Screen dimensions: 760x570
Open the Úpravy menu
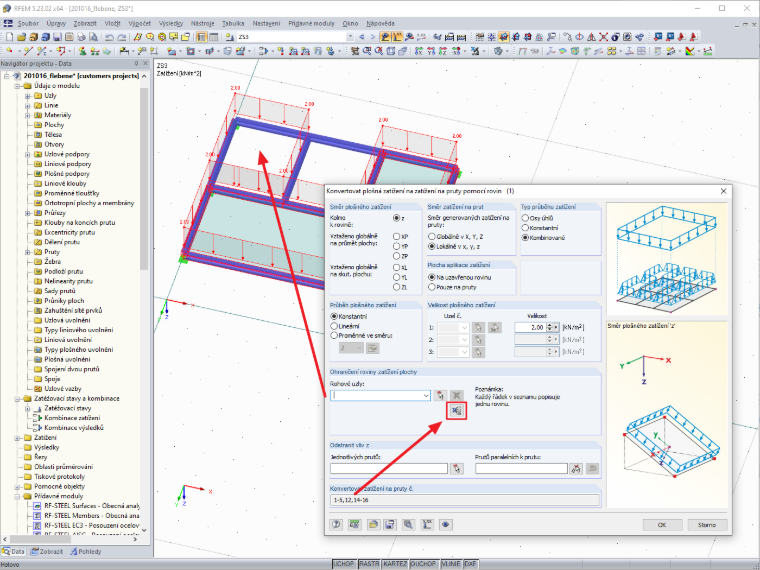pos(56,23)
